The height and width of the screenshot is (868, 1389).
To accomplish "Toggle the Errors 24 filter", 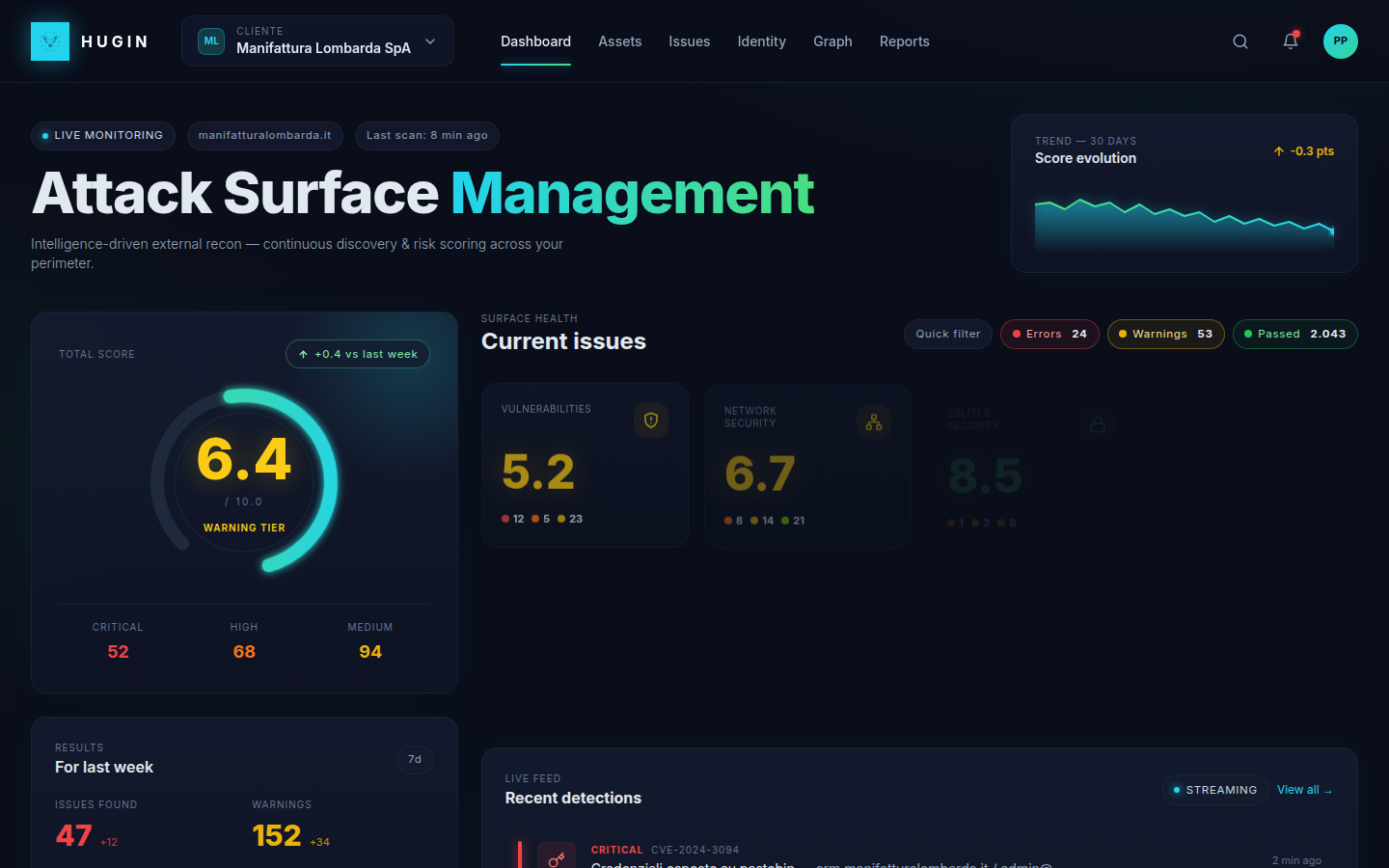I will (x=1049, y=334).
